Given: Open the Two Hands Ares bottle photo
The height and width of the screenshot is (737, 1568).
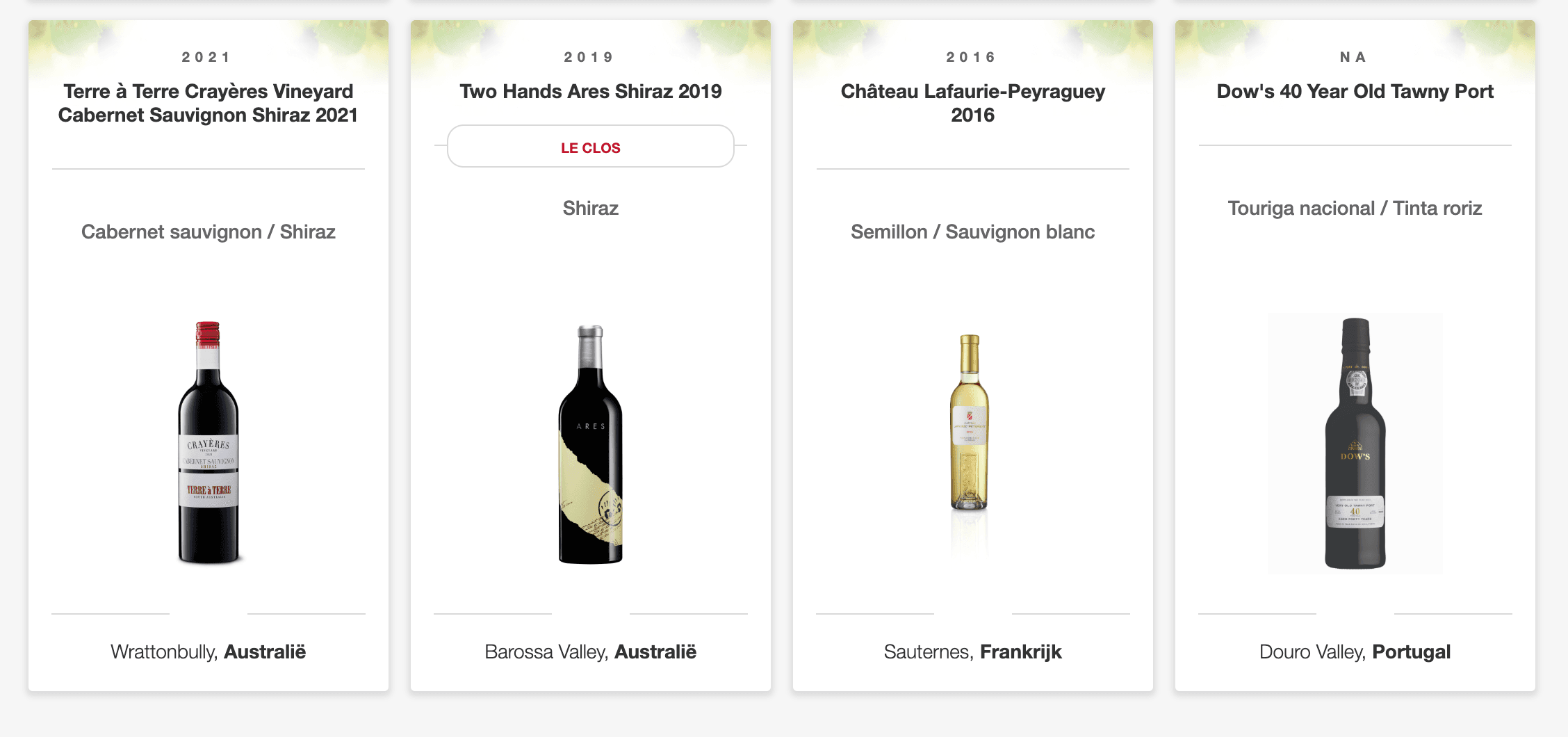Looking at the screenshot, I should point(591,444).
